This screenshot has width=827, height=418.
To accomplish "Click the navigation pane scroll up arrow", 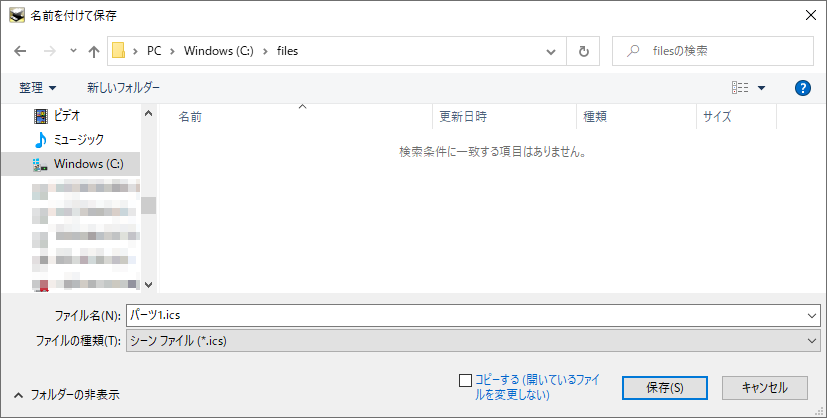I will click(149, 113).
